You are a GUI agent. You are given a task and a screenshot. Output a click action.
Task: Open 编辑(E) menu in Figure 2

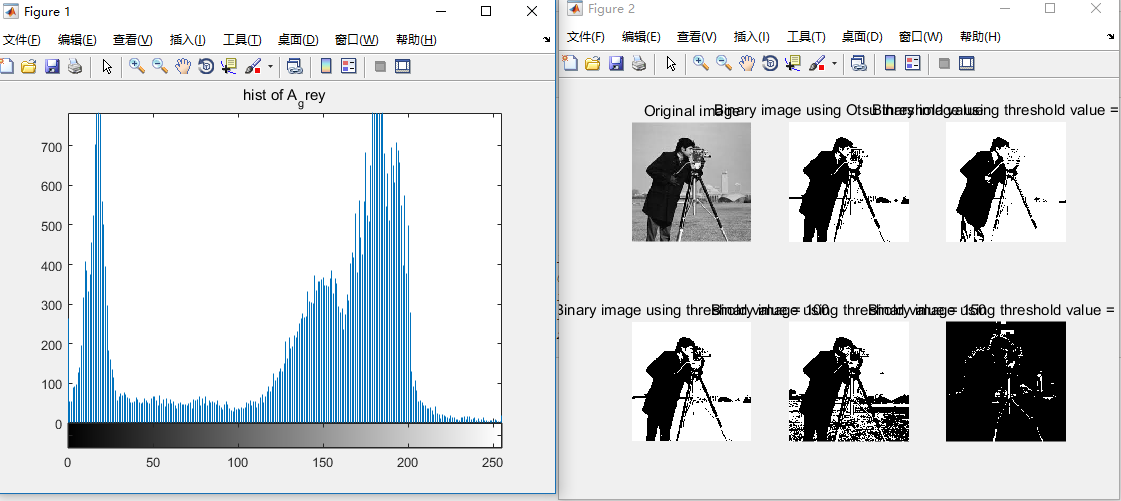coord(641,37)
